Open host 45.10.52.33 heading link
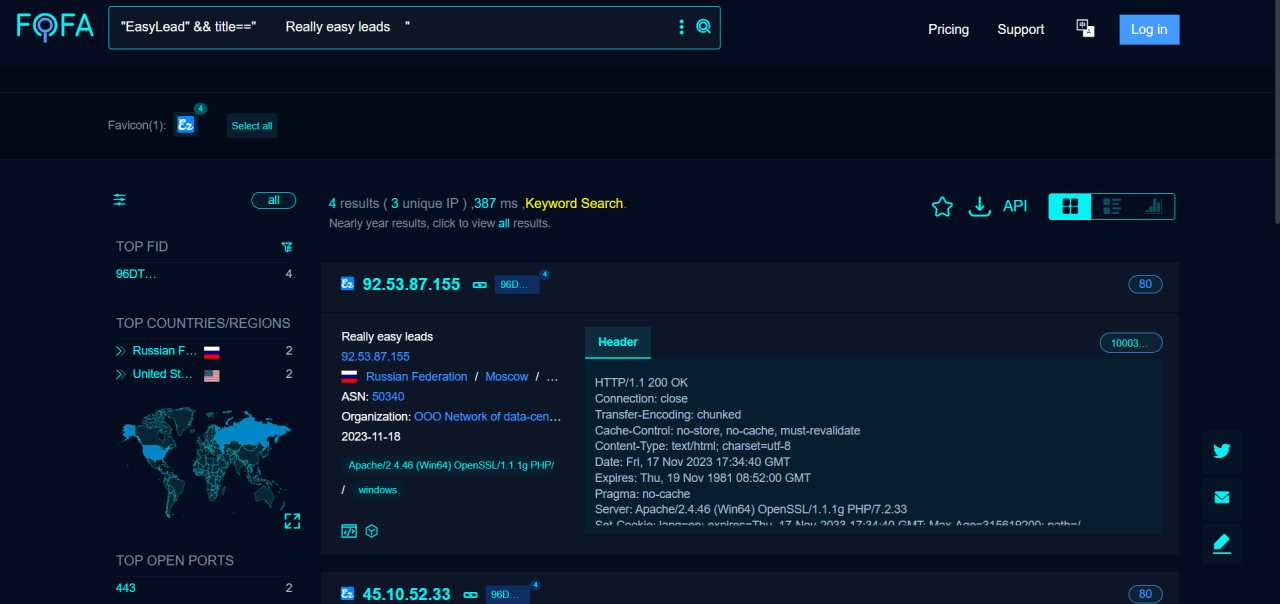The height and width of the screenshot is (604, 1280). [406, 594]
